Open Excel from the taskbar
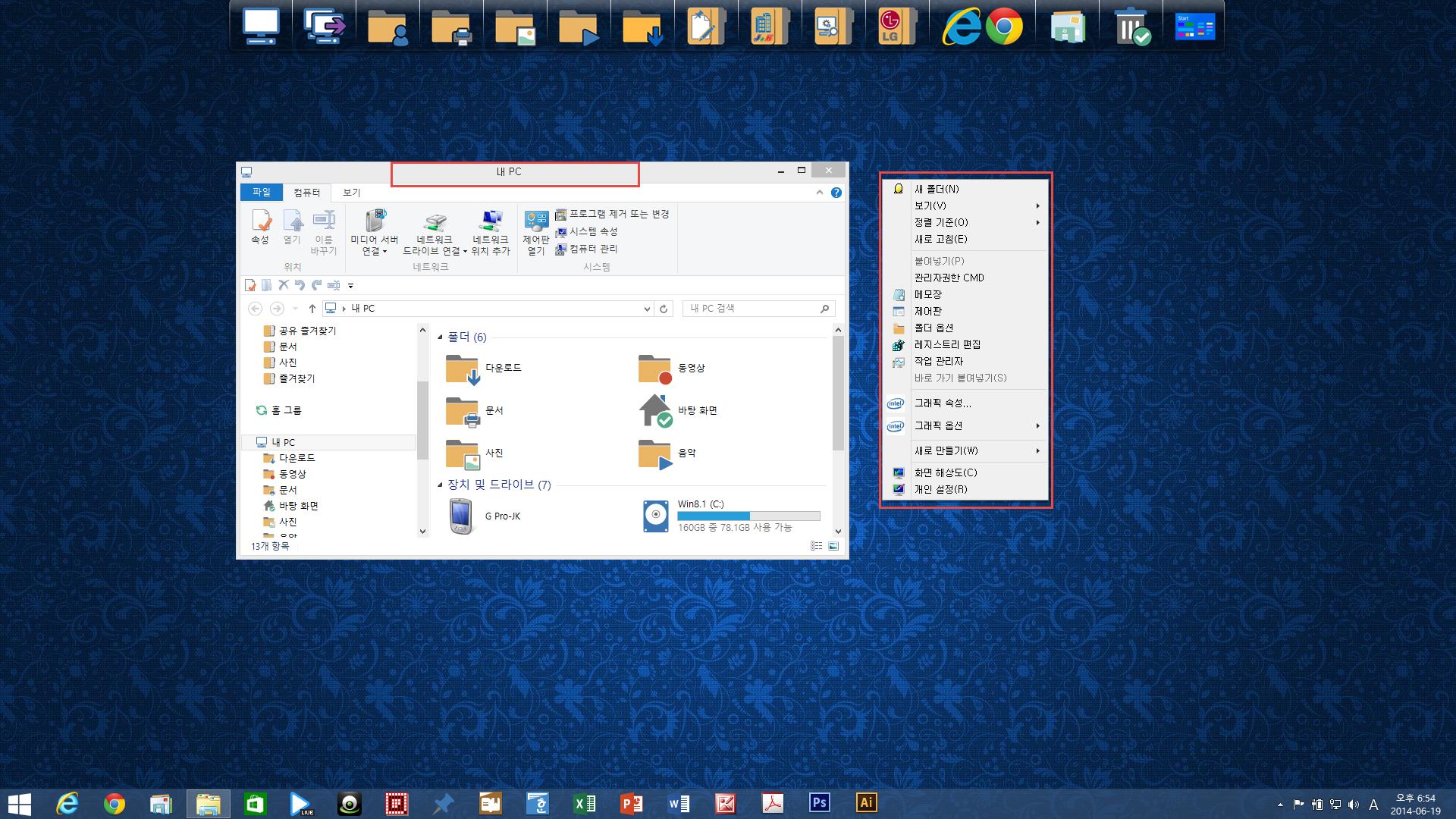The height and width of the screenshot is (819, 1456). 584,802
